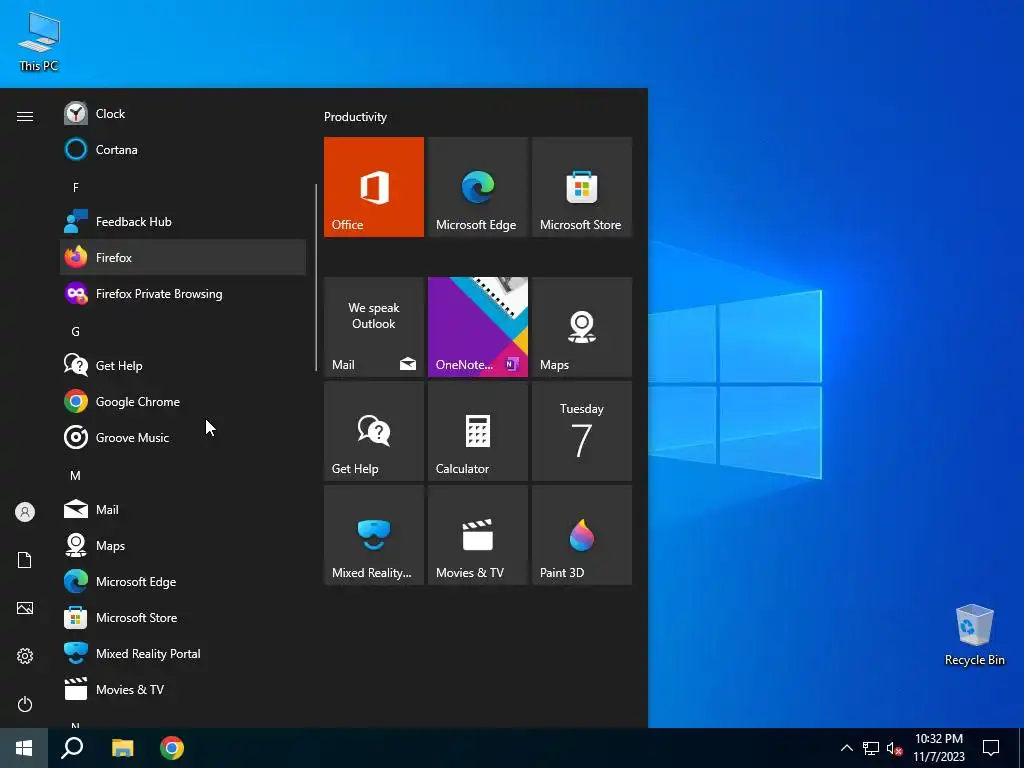Open Groove Music from the app list
This screenshot has width=1024, height=768.
click(183, 438)
